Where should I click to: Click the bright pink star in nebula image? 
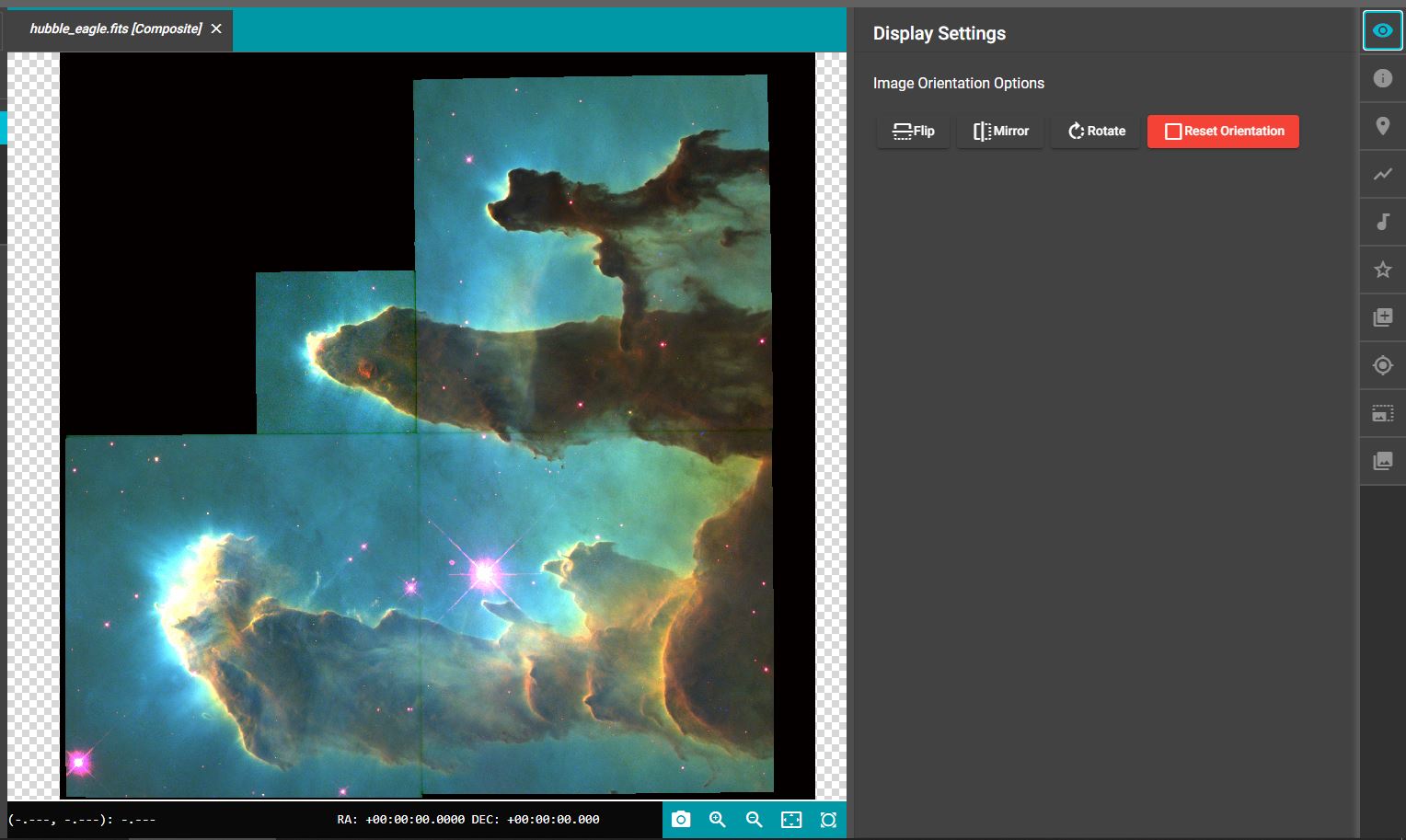485,574
